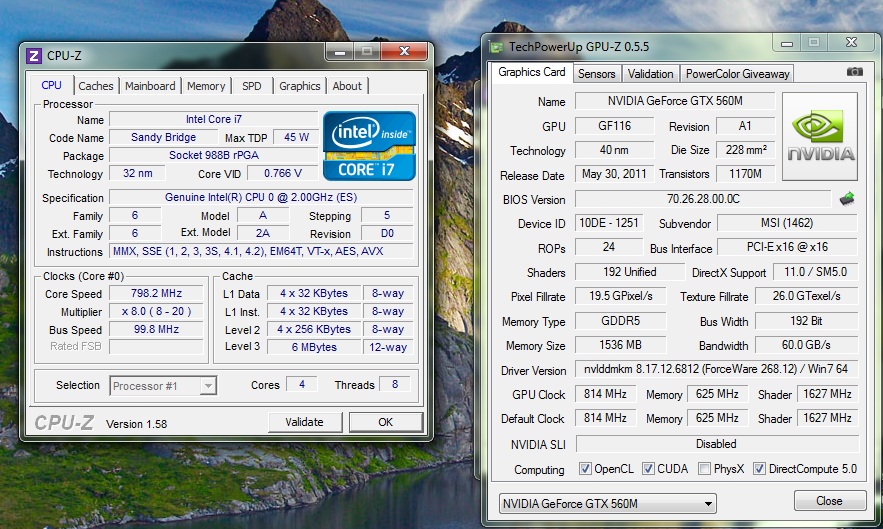Minimize the GPU-Z window
The width and height of the screenshot is (883, 529).
787,43
